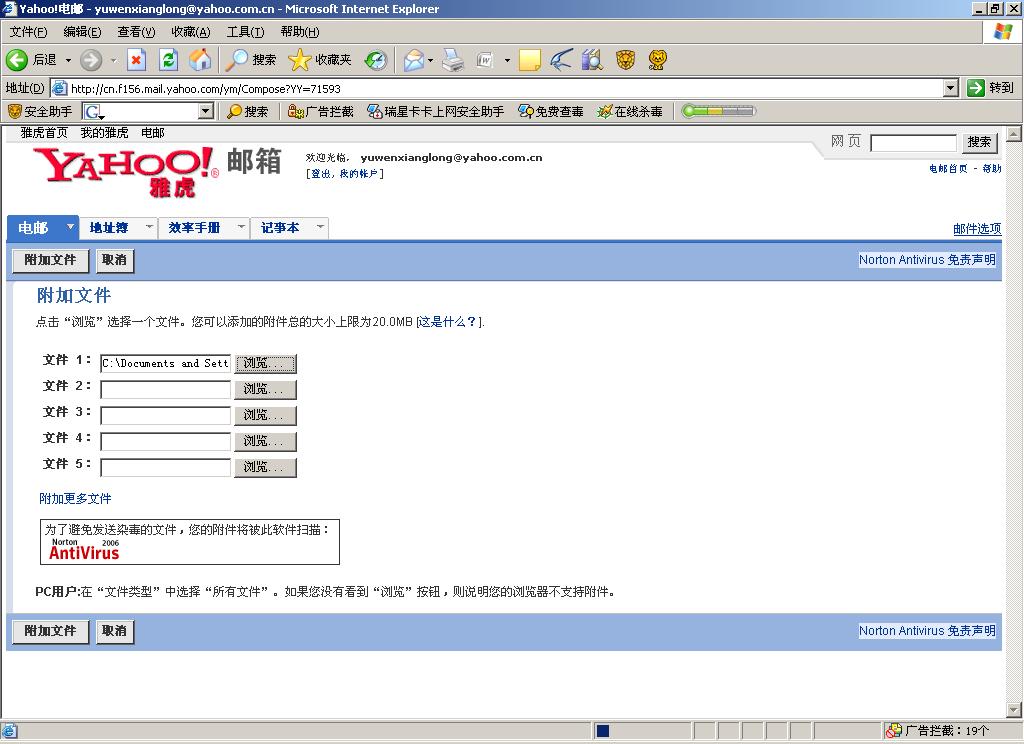
Task: Open the 邮件选项 link
Action: [x=976, y=229]
